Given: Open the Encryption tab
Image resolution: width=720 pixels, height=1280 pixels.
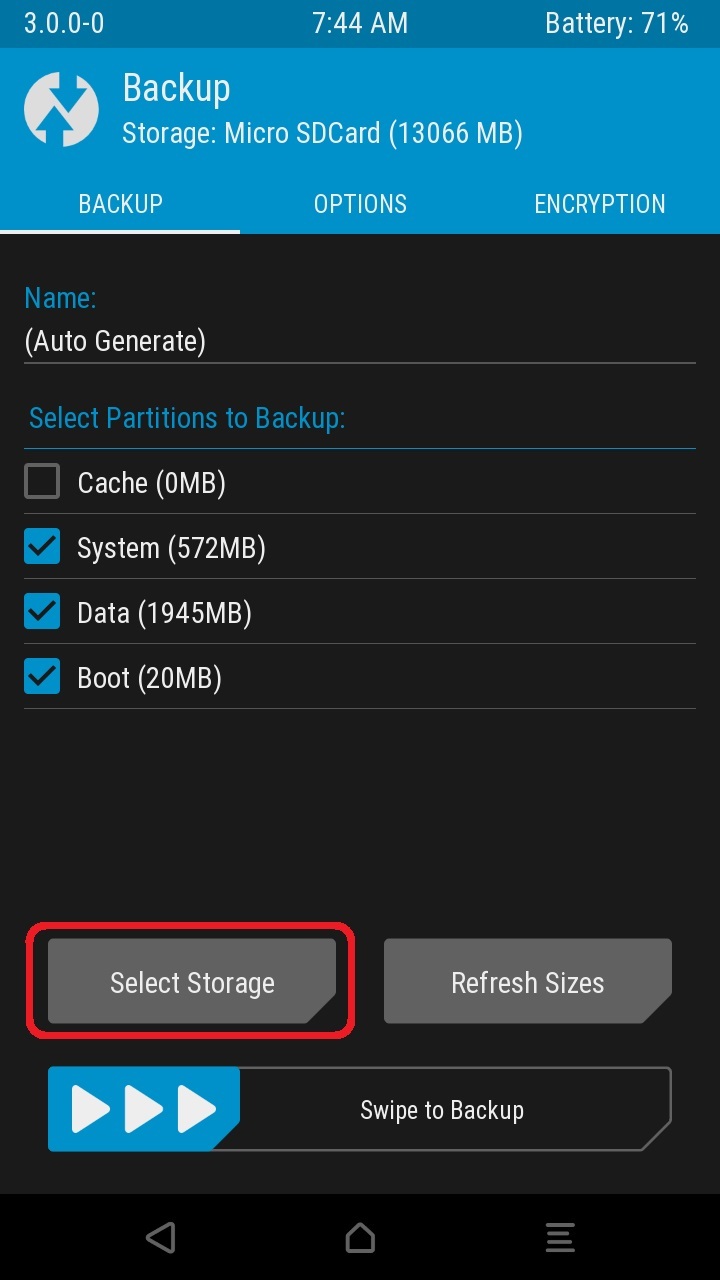Looking at the screenshot, I should coord(599,204).
